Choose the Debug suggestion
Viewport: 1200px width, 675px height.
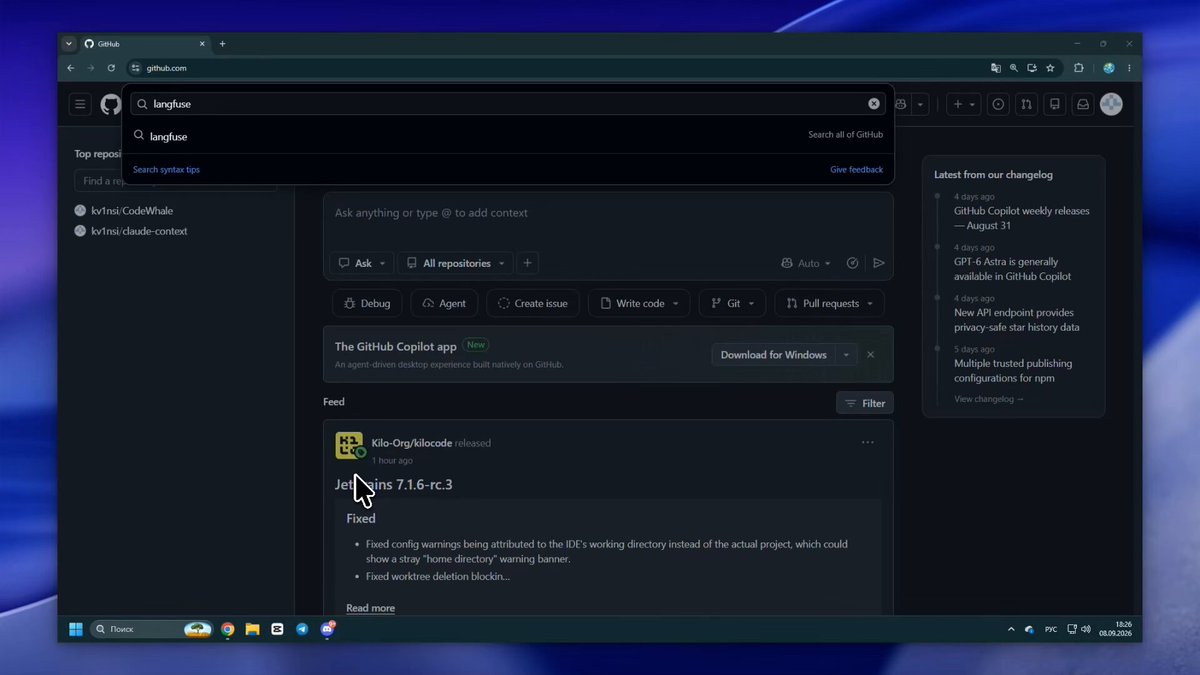click(x=367, y=303)
